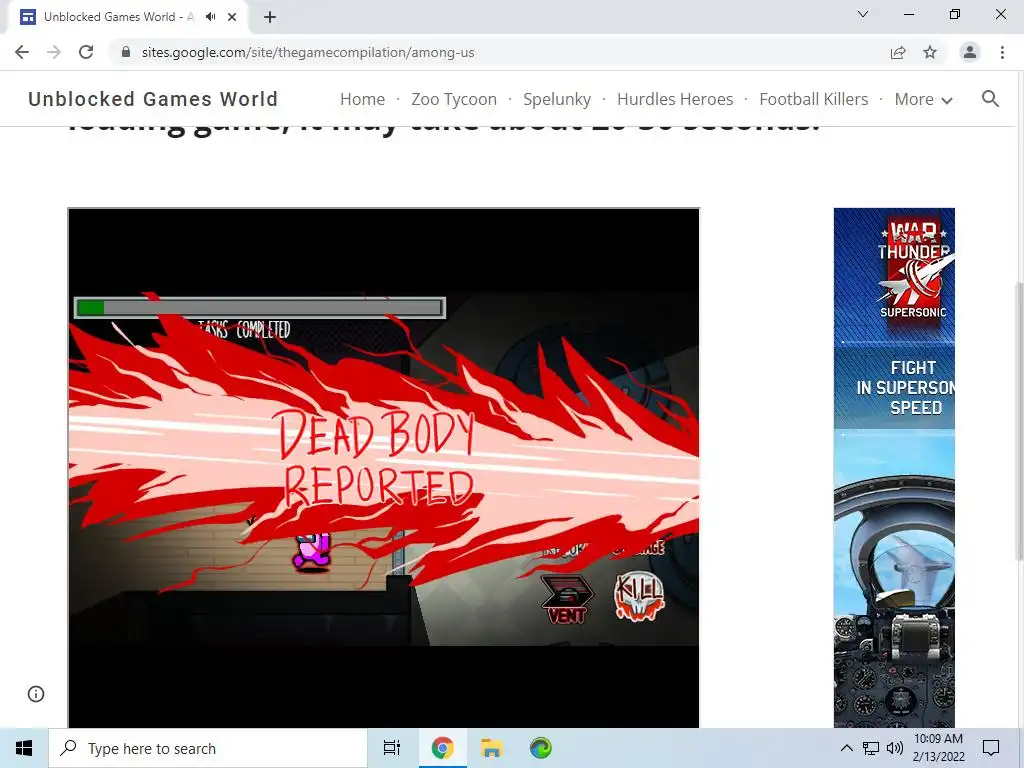Open Chrome's three-dot menu
1024x768 pixels.
click(1002, 52)
